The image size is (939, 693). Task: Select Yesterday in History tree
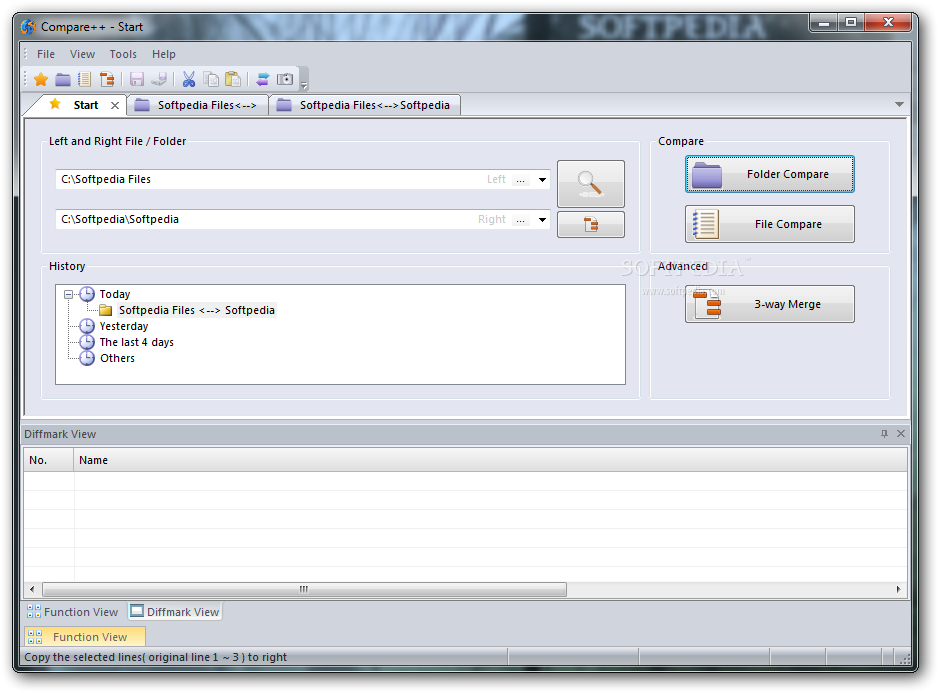pos(124,326)
